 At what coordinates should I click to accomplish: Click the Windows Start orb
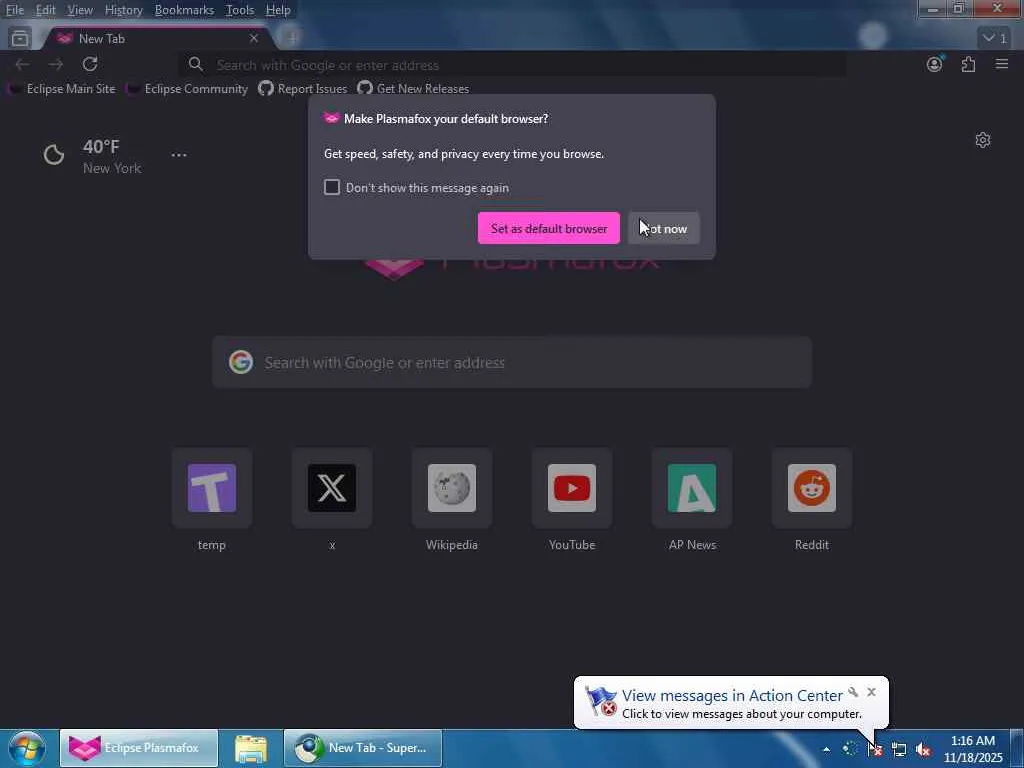coord(26,748)
